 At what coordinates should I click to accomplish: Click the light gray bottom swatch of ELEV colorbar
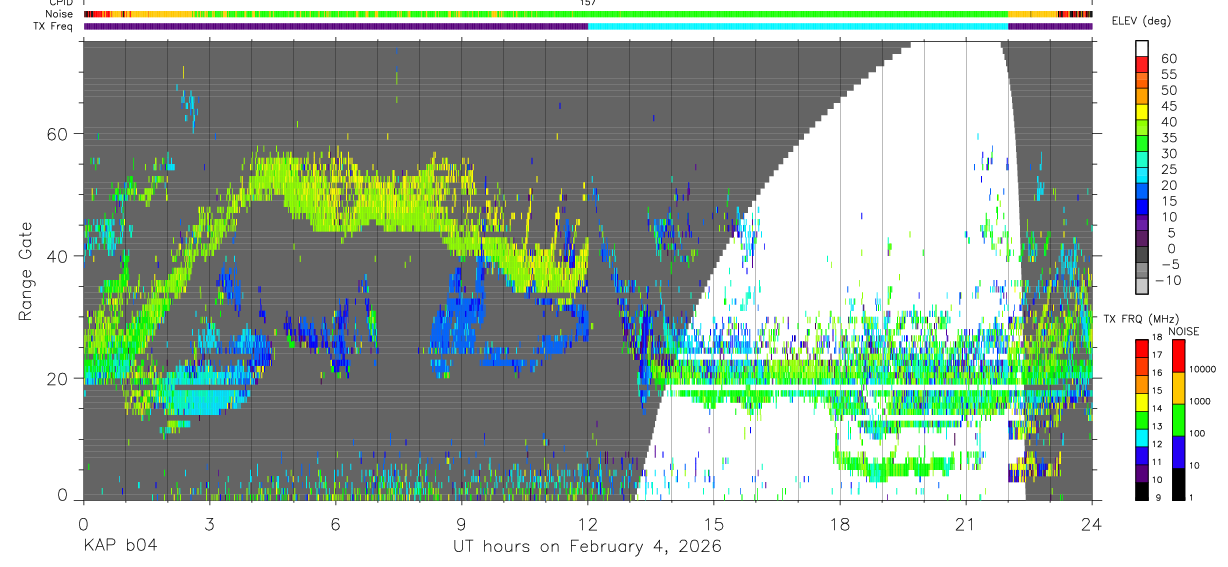[x=1143, y=287]
